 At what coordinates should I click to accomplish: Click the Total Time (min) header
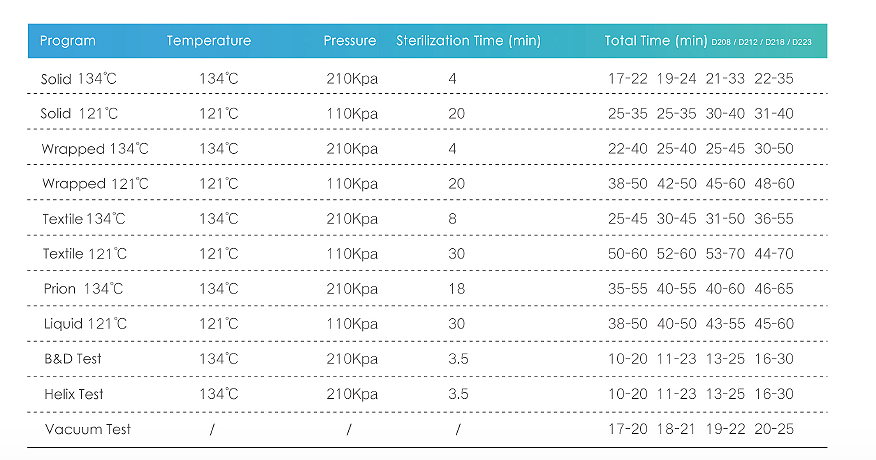point(656,41)
